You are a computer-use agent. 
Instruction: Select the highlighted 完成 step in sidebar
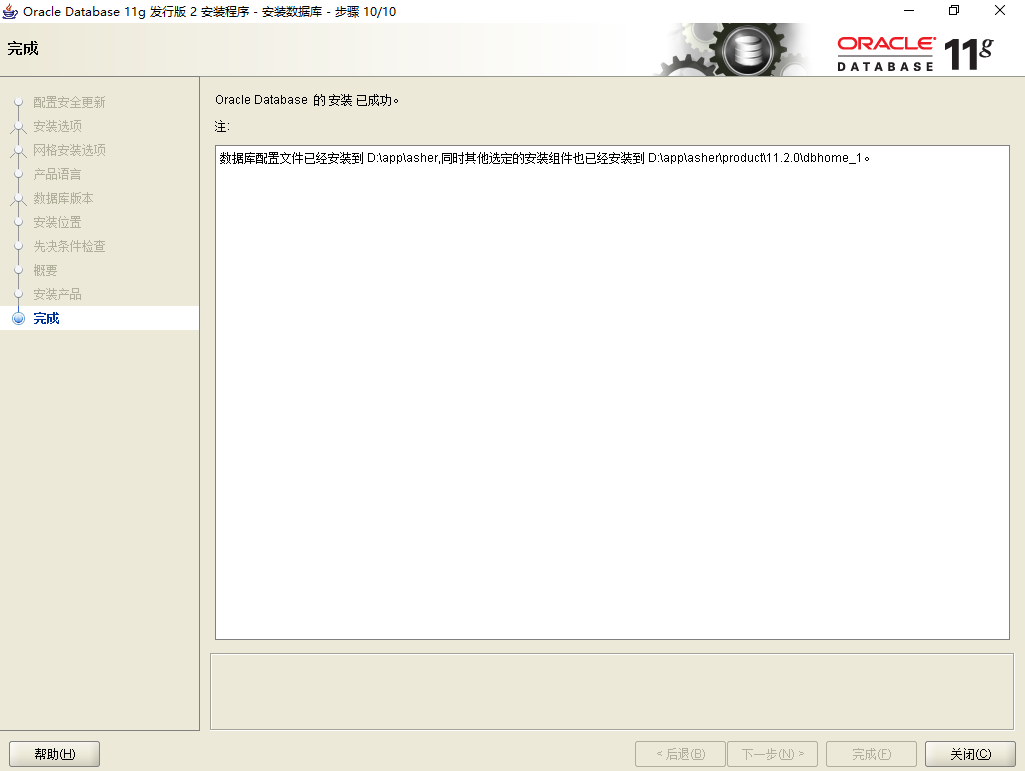pos(99,318)
